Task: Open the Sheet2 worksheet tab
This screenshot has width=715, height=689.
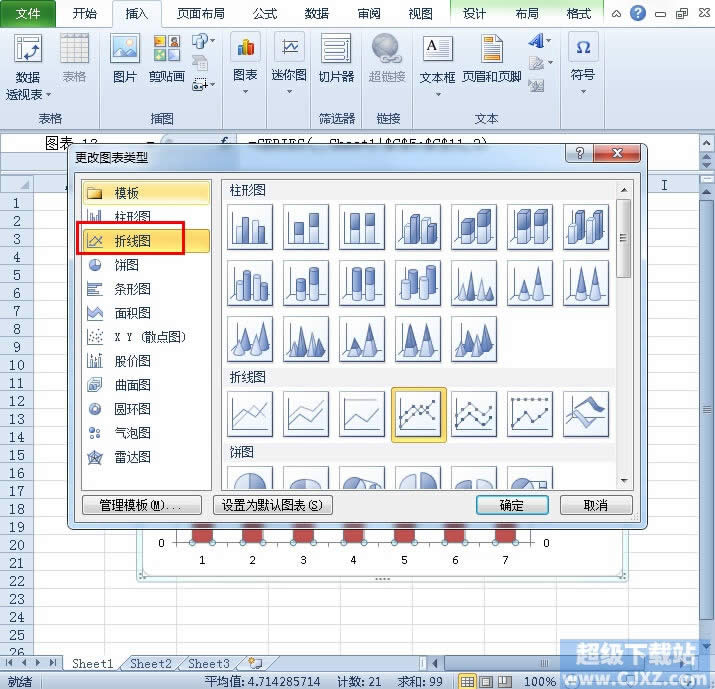Action: coord(151,663)
